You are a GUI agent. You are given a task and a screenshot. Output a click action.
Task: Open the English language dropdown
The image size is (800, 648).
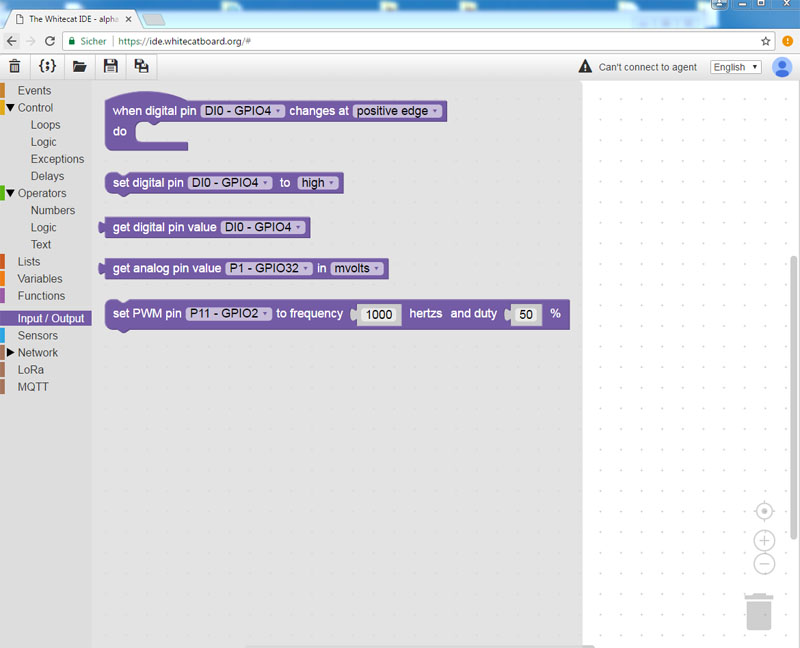click(735, 67)
